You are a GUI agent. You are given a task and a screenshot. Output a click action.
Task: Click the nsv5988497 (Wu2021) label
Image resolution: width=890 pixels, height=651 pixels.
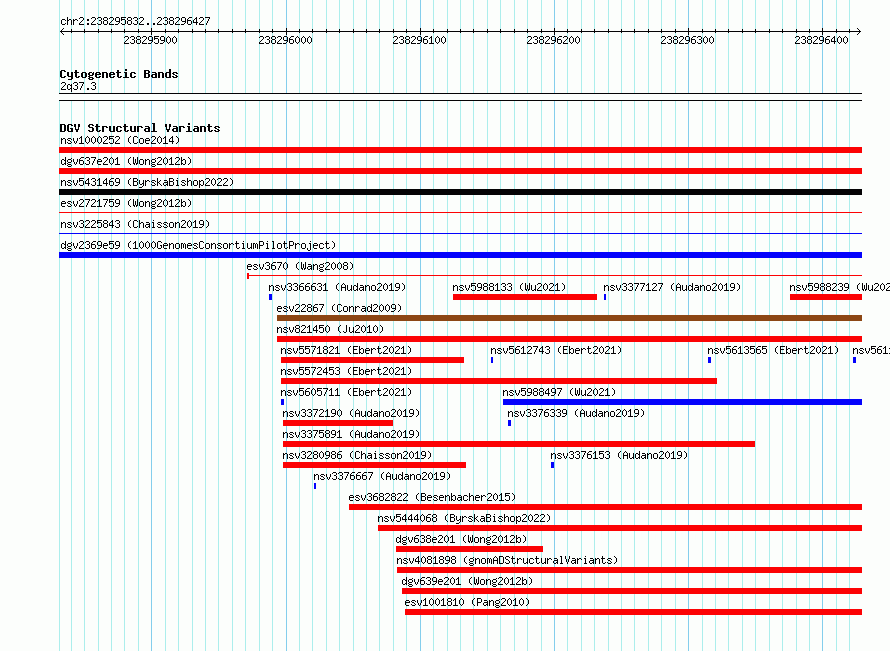point(559,392)
